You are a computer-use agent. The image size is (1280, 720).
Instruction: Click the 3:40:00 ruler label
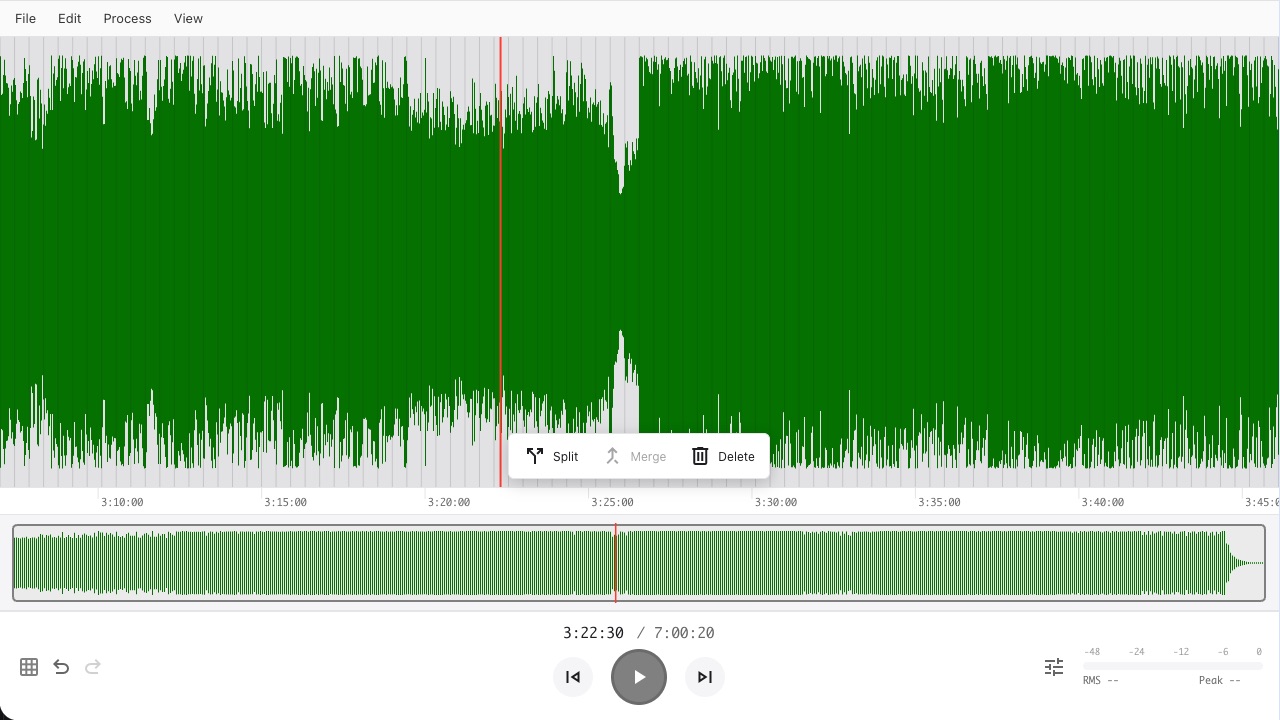tap(1103, 502)
